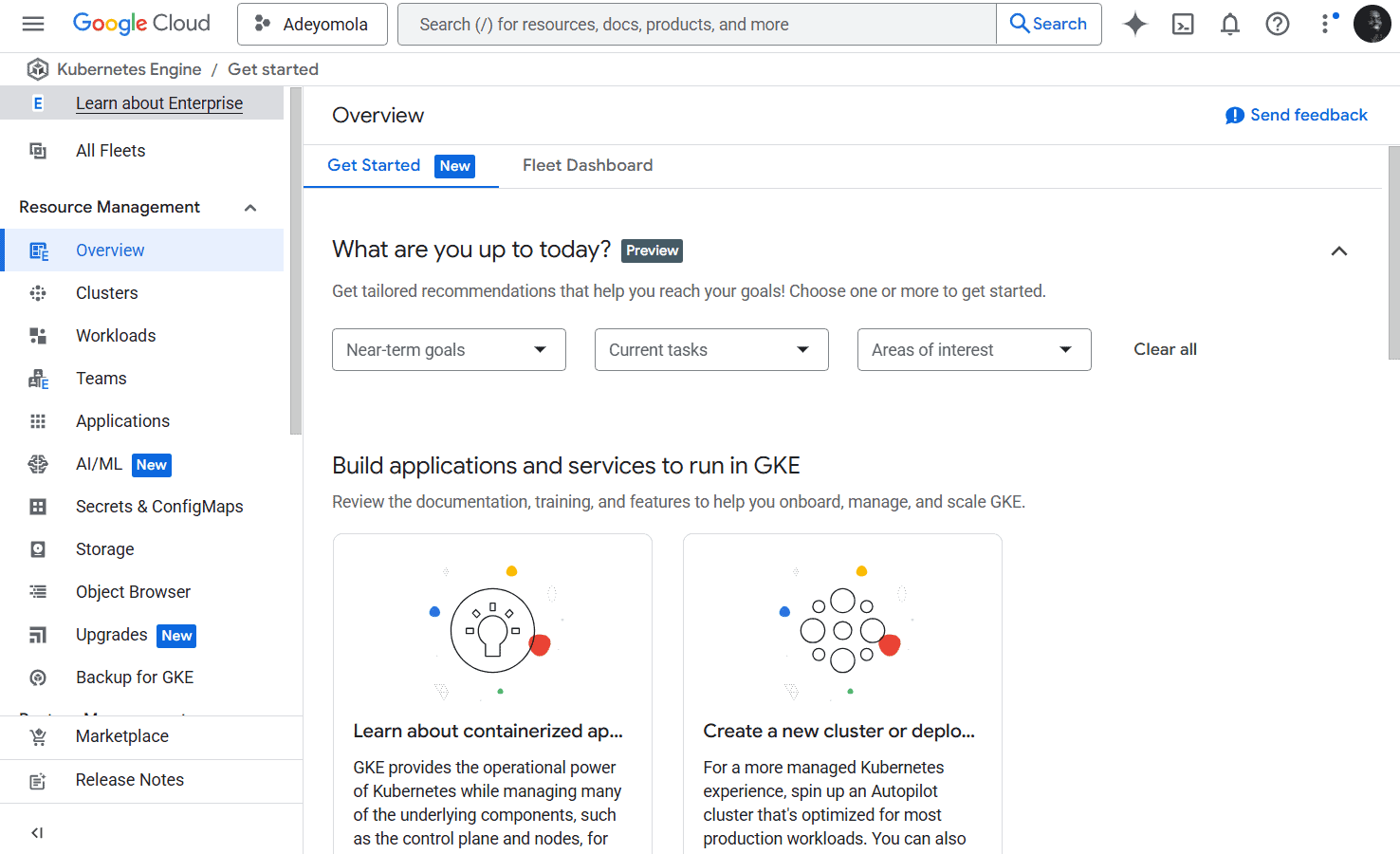Select Overview in the sidebar

(x=142, y=251)
